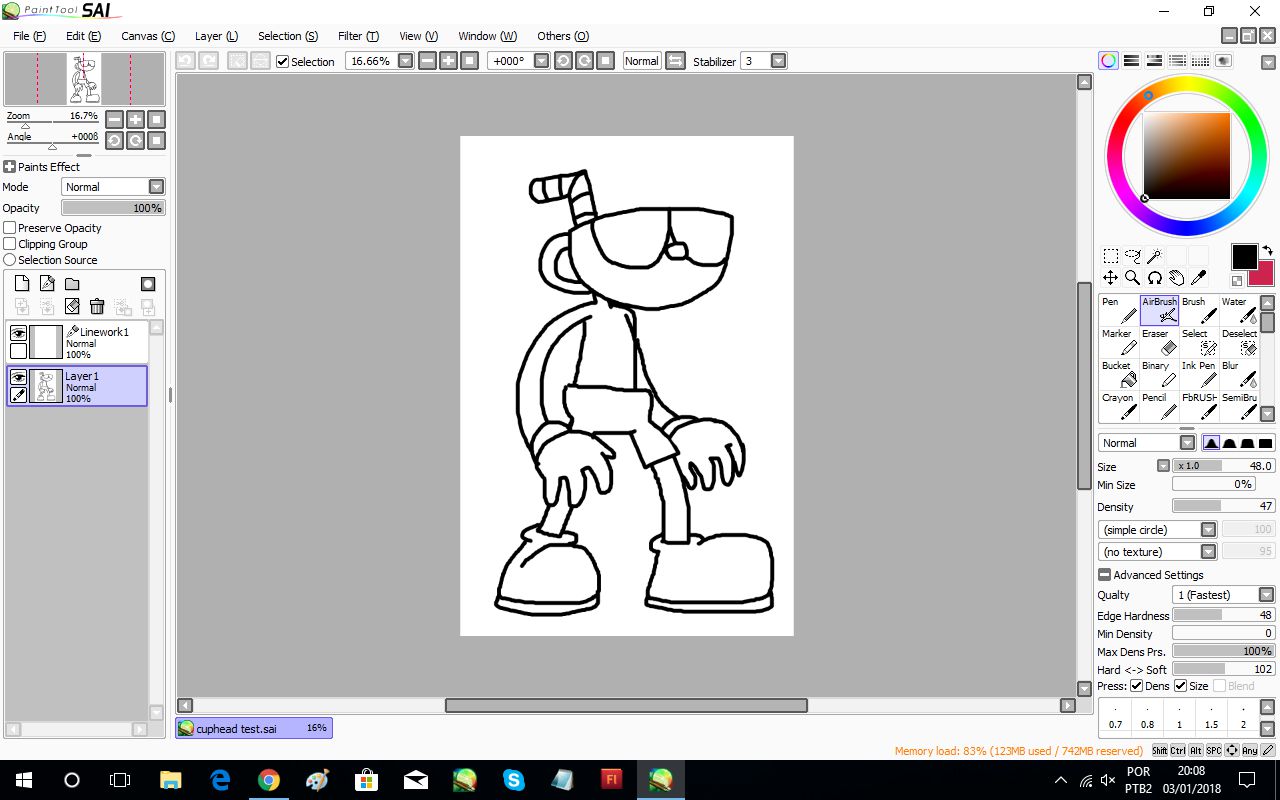Create a new linework layer

[x=47, y=284]
